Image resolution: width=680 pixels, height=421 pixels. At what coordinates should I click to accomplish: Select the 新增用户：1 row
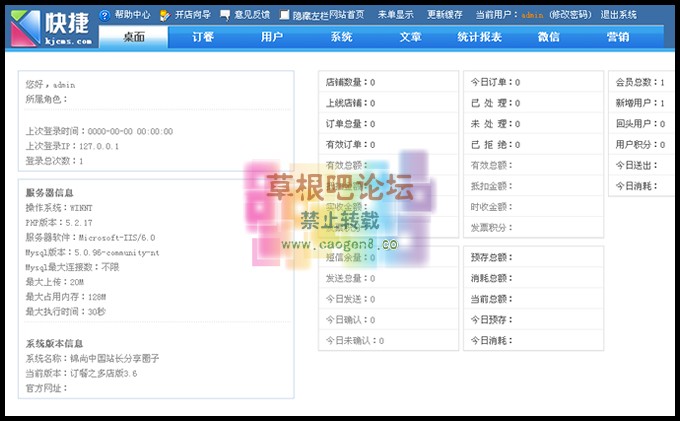click(641, 103)
